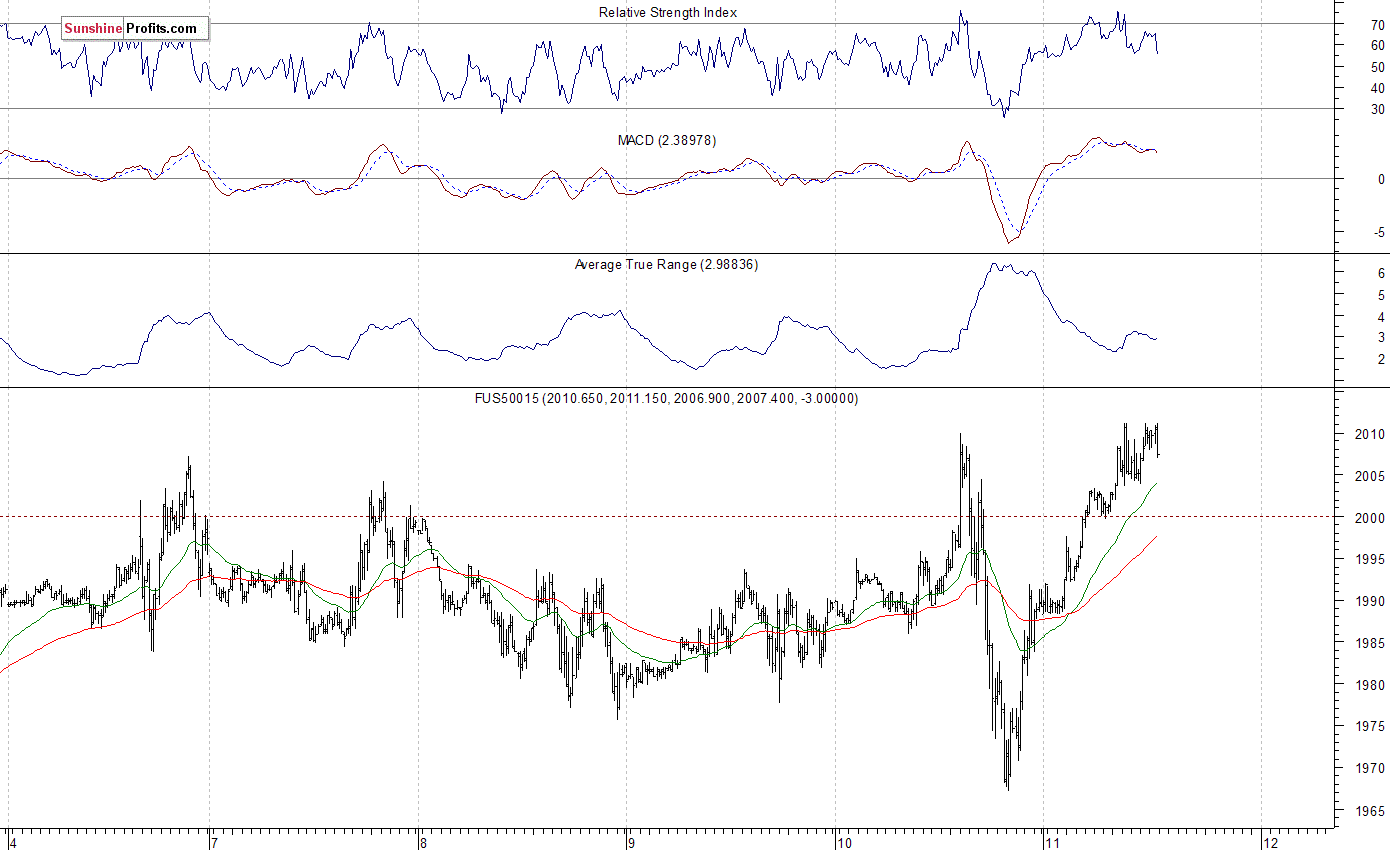Select the date label 8 on time axis
The image size is (1390, 850).
(x=423, y=842)
